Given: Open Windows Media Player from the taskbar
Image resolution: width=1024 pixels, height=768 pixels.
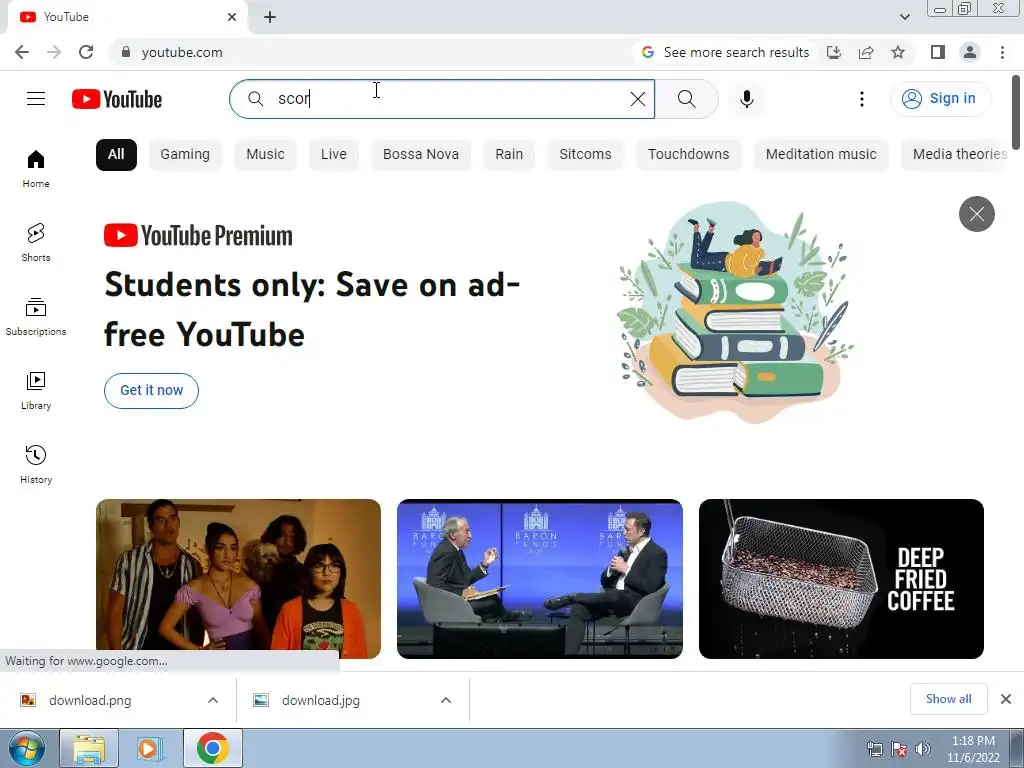Looking at the screenshot, I should point(149,748).
